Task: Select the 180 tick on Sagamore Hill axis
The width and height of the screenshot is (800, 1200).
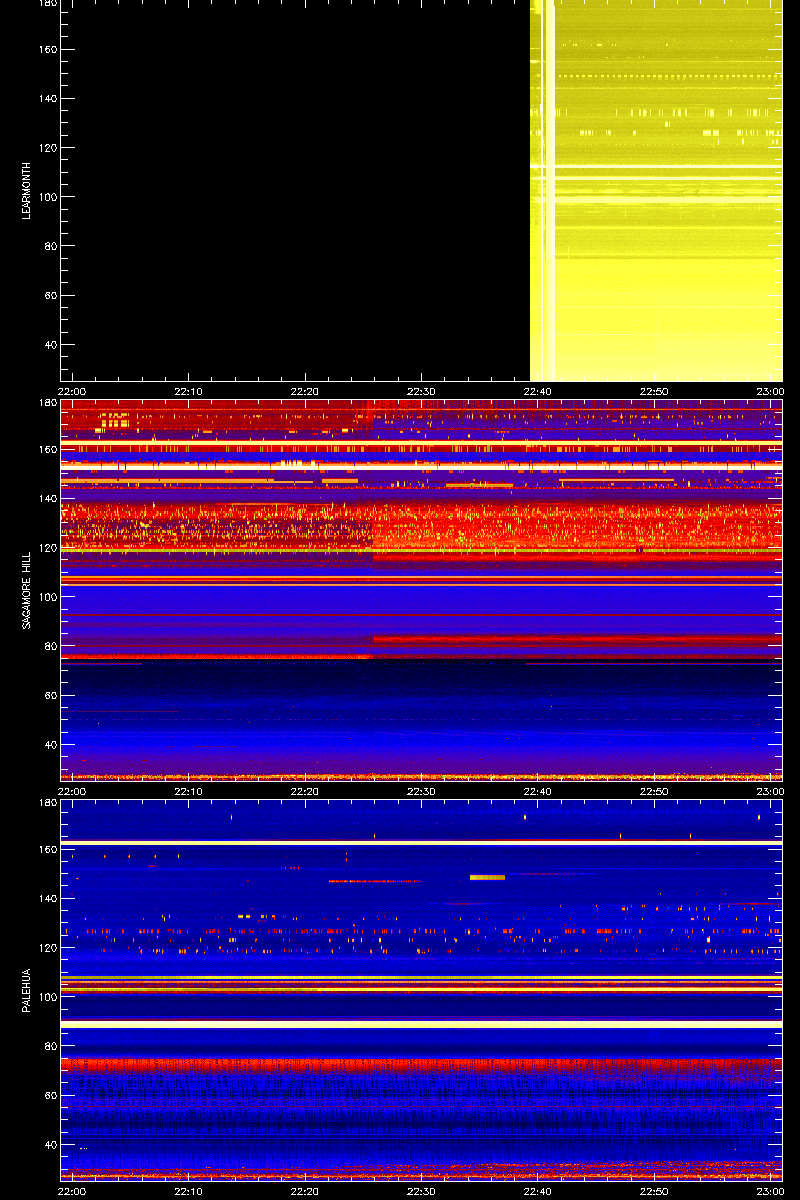Action: click(x=48, y=403)
